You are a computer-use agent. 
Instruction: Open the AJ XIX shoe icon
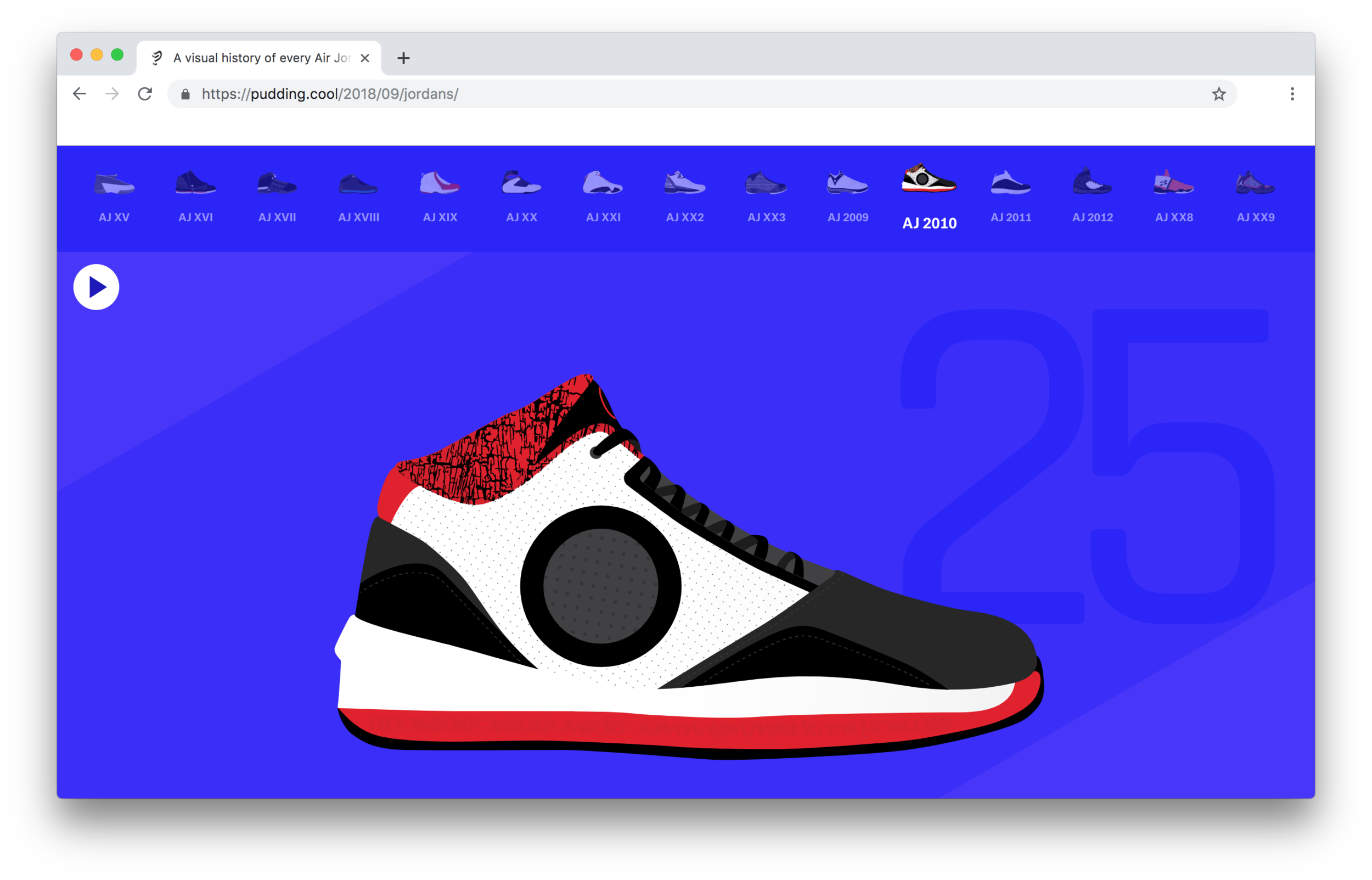click(440, 182)
